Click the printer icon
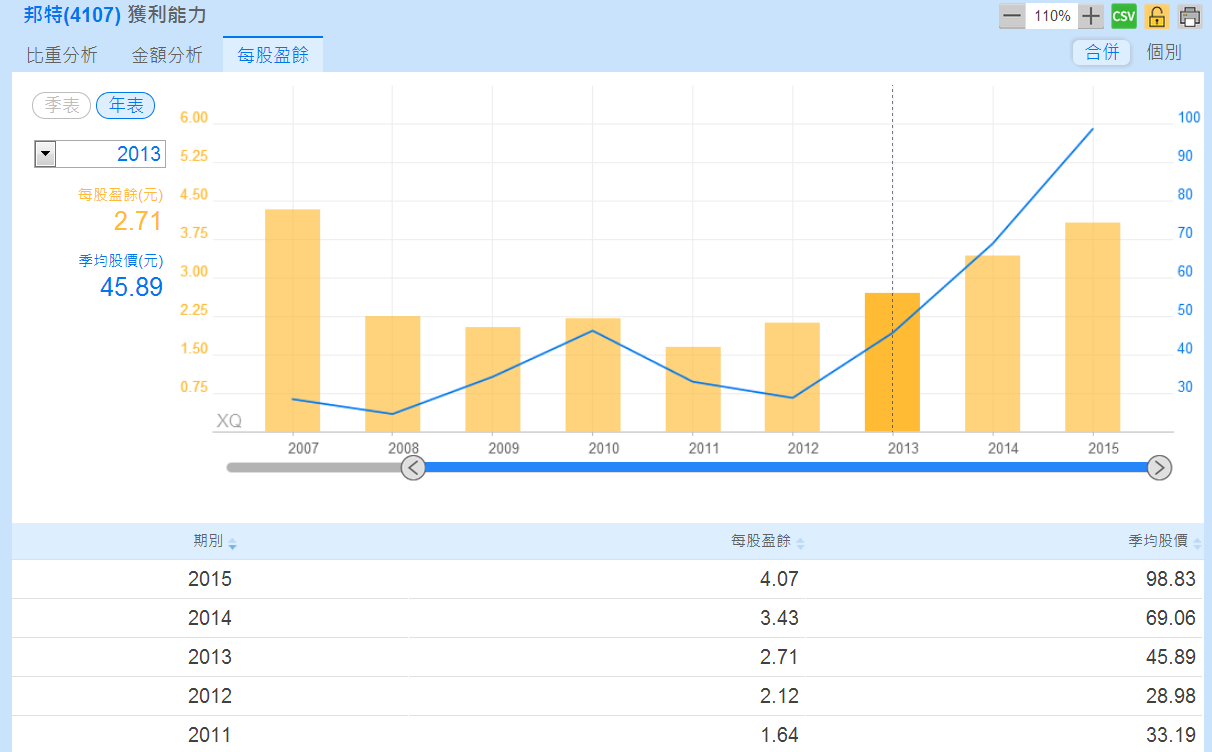The image size is (1212, 752). click(1190, 16)
